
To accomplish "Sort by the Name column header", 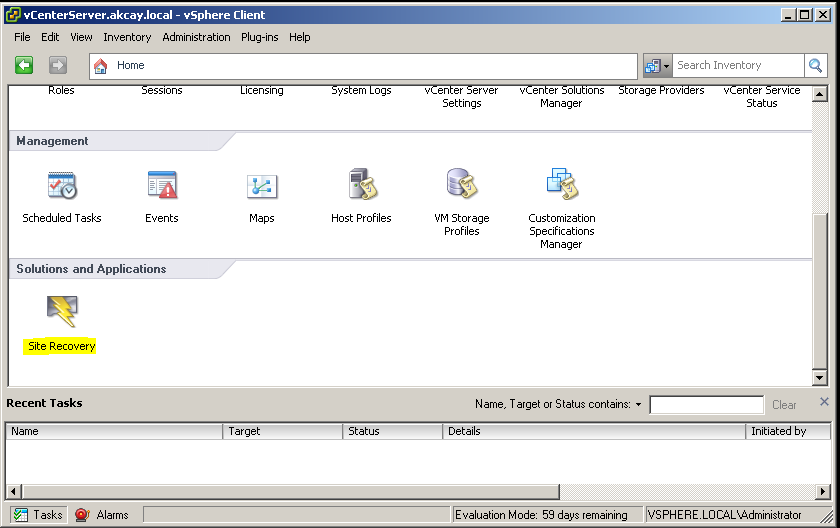I will [114, 431].
